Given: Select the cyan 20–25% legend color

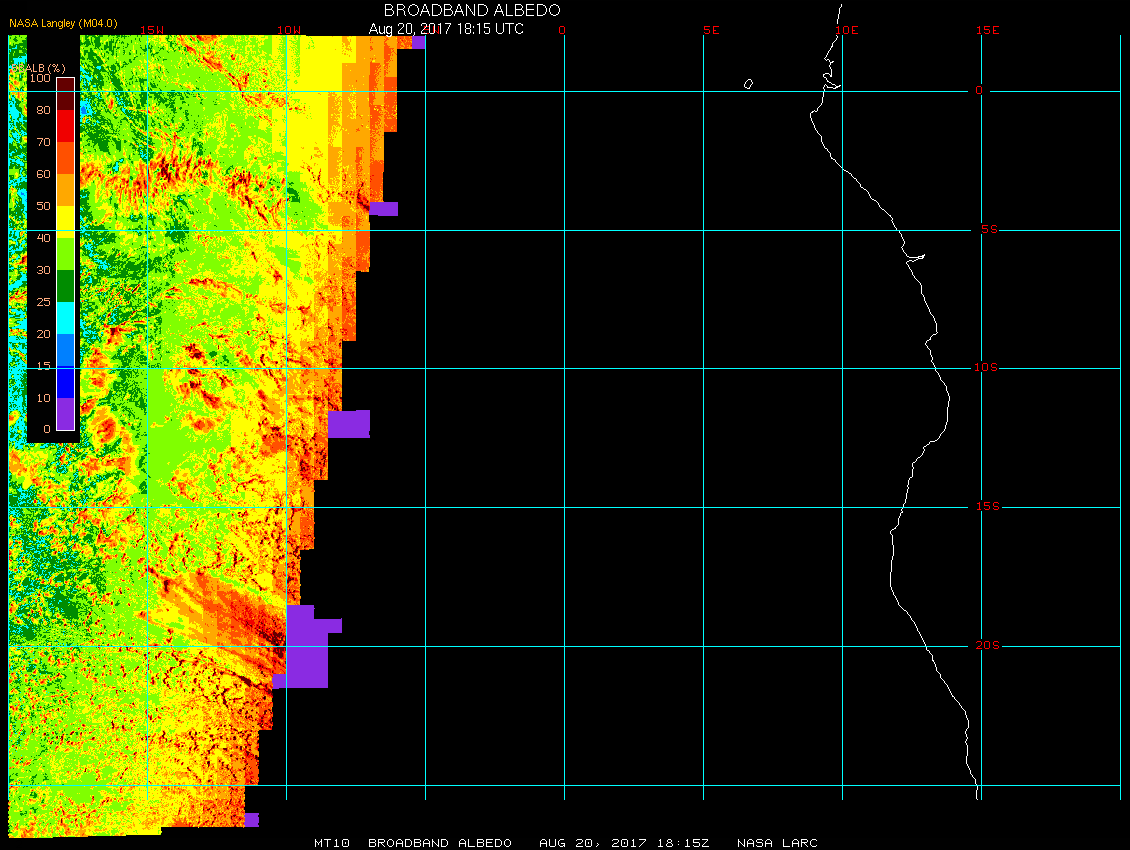Looking at the screenshot, I should [65, 318].
